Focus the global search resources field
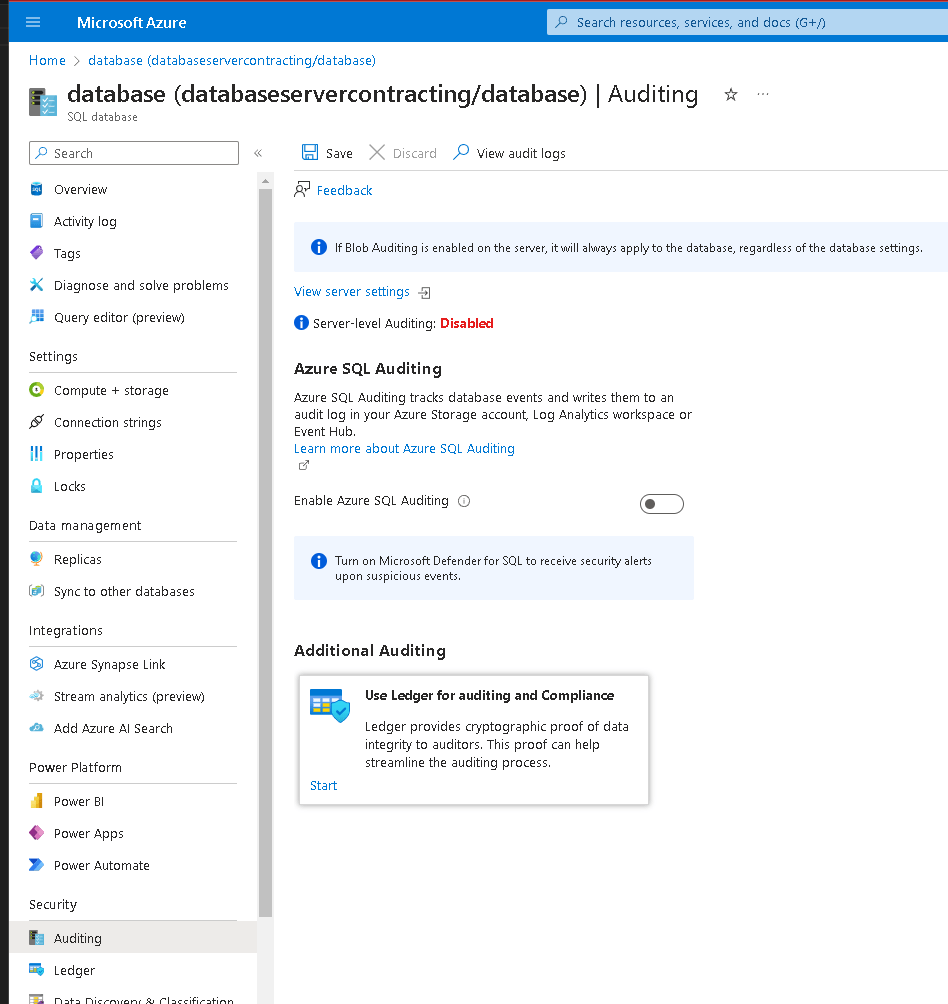This screenshot has width=948, height=1004. (x=747, y=22)
